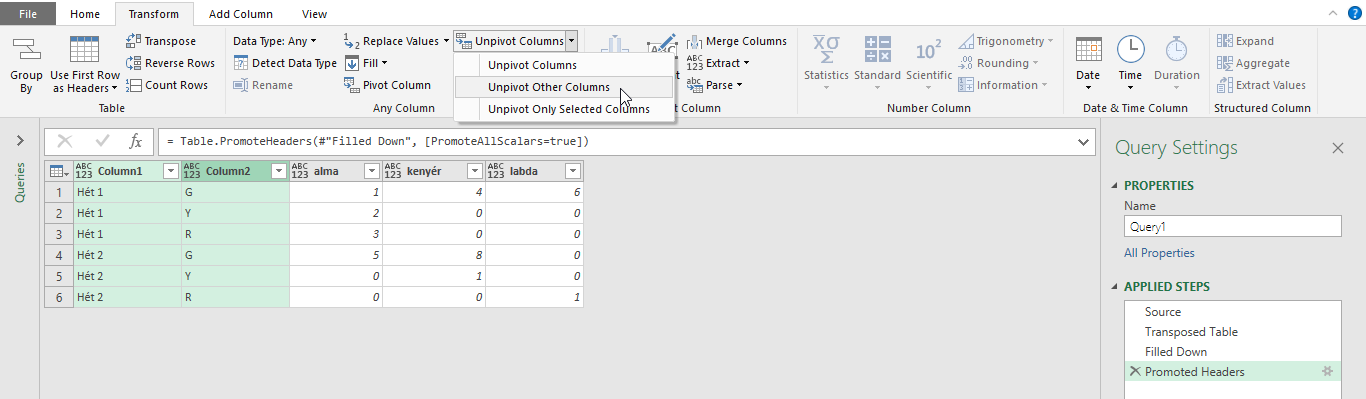Click the Group By icon
The width and height of the screenshot is (1366, 399).
(x=26, y=51)
